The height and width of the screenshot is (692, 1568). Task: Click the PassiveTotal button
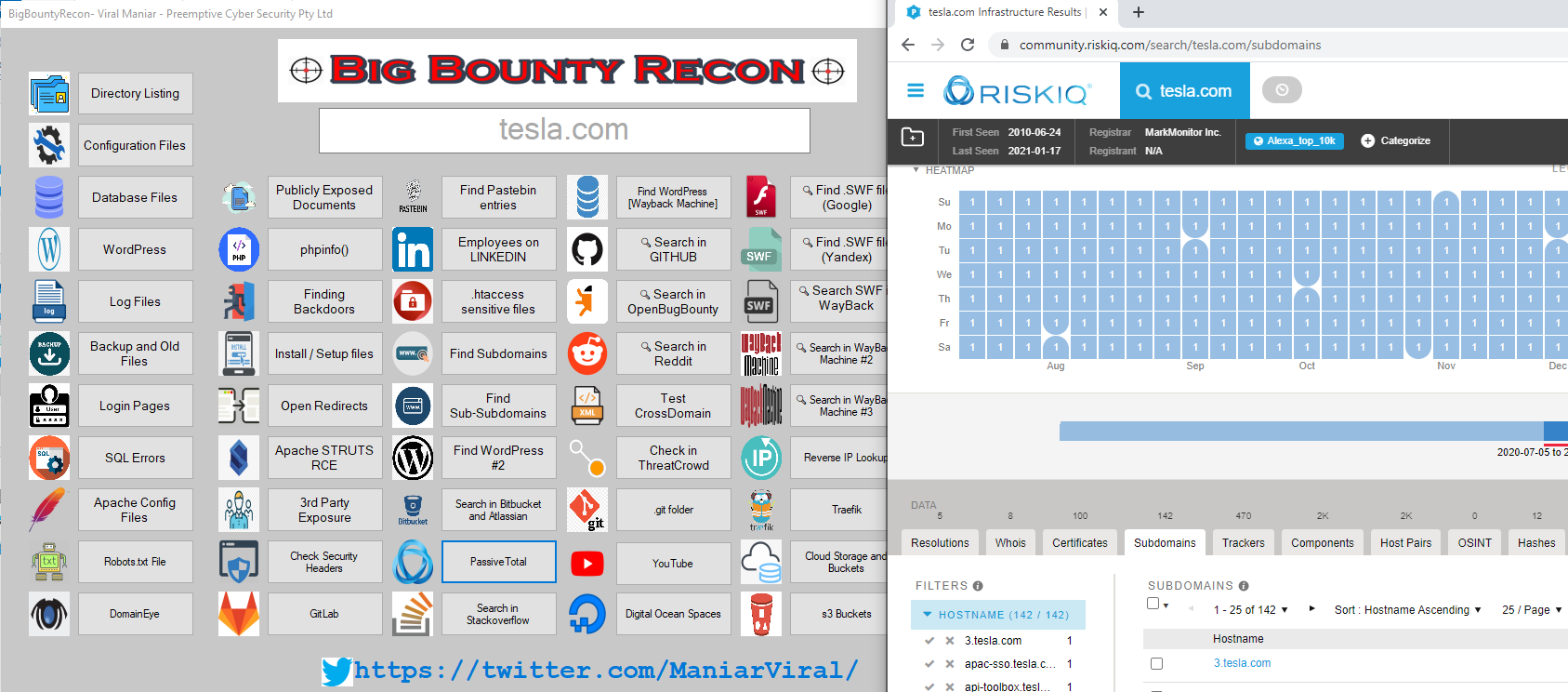click(498, 562)
